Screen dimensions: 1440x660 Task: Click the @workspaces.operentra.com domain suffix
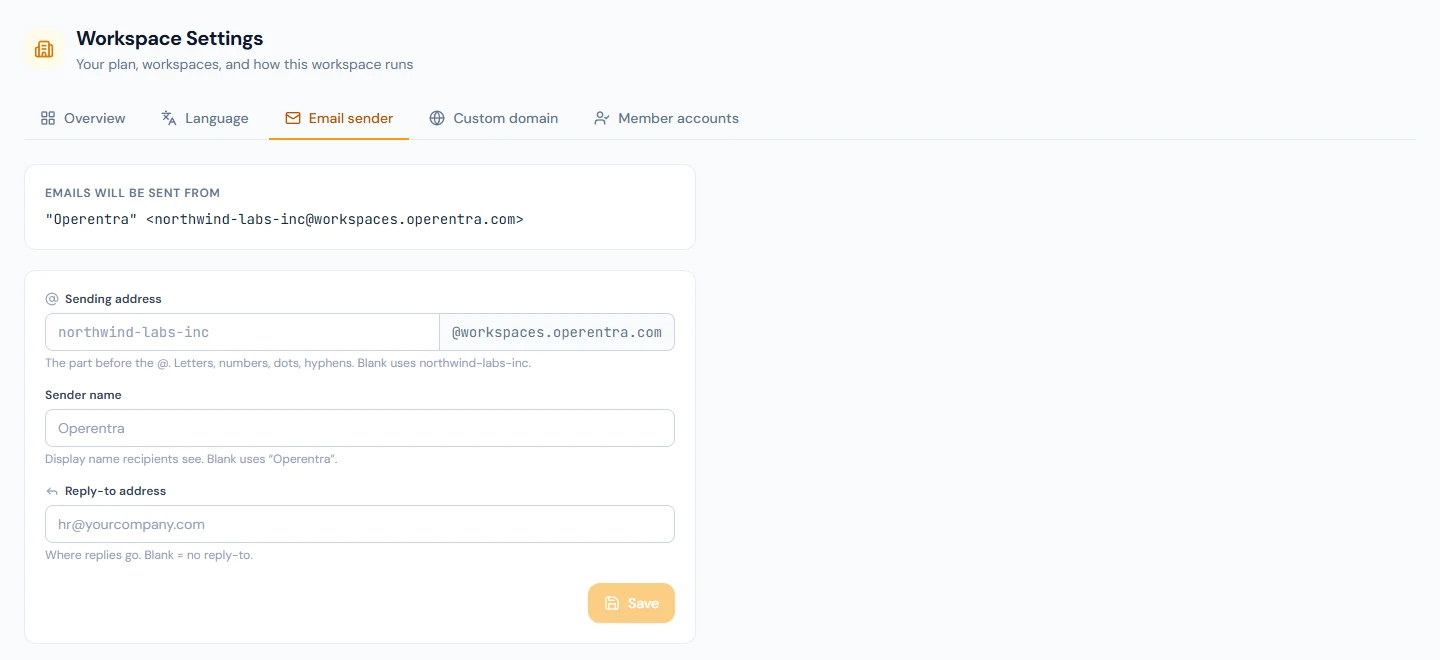(557, 332)
